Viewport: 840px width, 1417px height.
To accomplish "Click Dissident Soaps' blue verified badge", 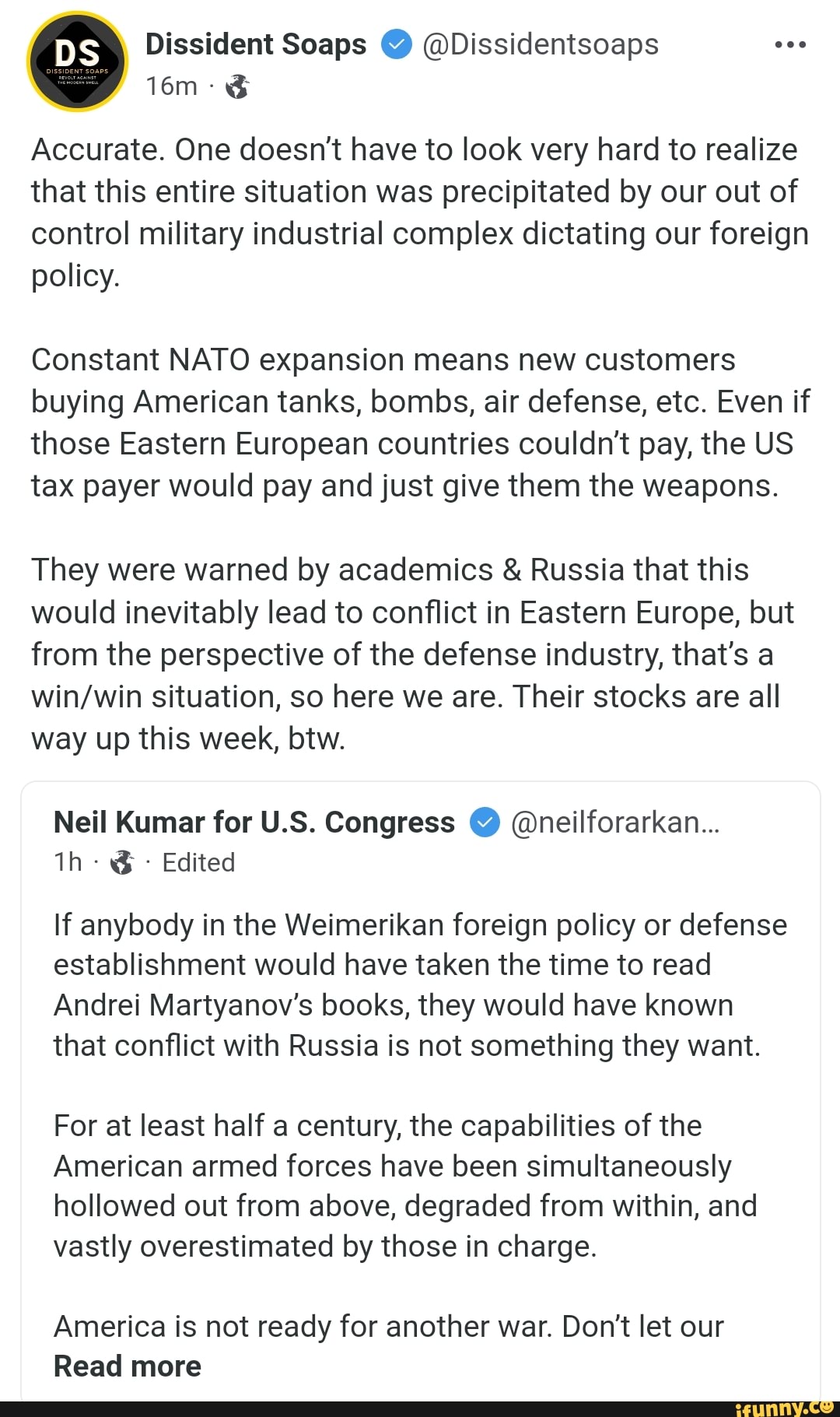I will [396, 44].
